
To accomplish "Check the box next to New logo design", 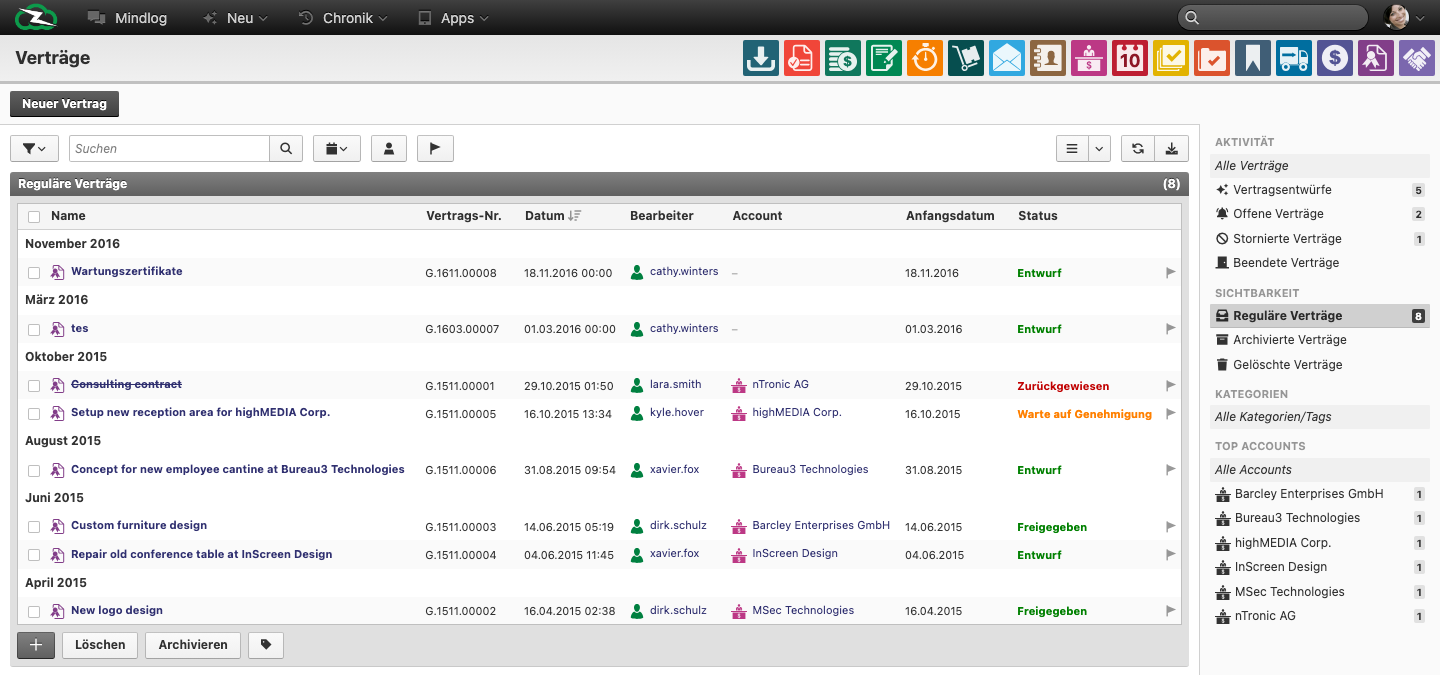I will coord(34,611).
